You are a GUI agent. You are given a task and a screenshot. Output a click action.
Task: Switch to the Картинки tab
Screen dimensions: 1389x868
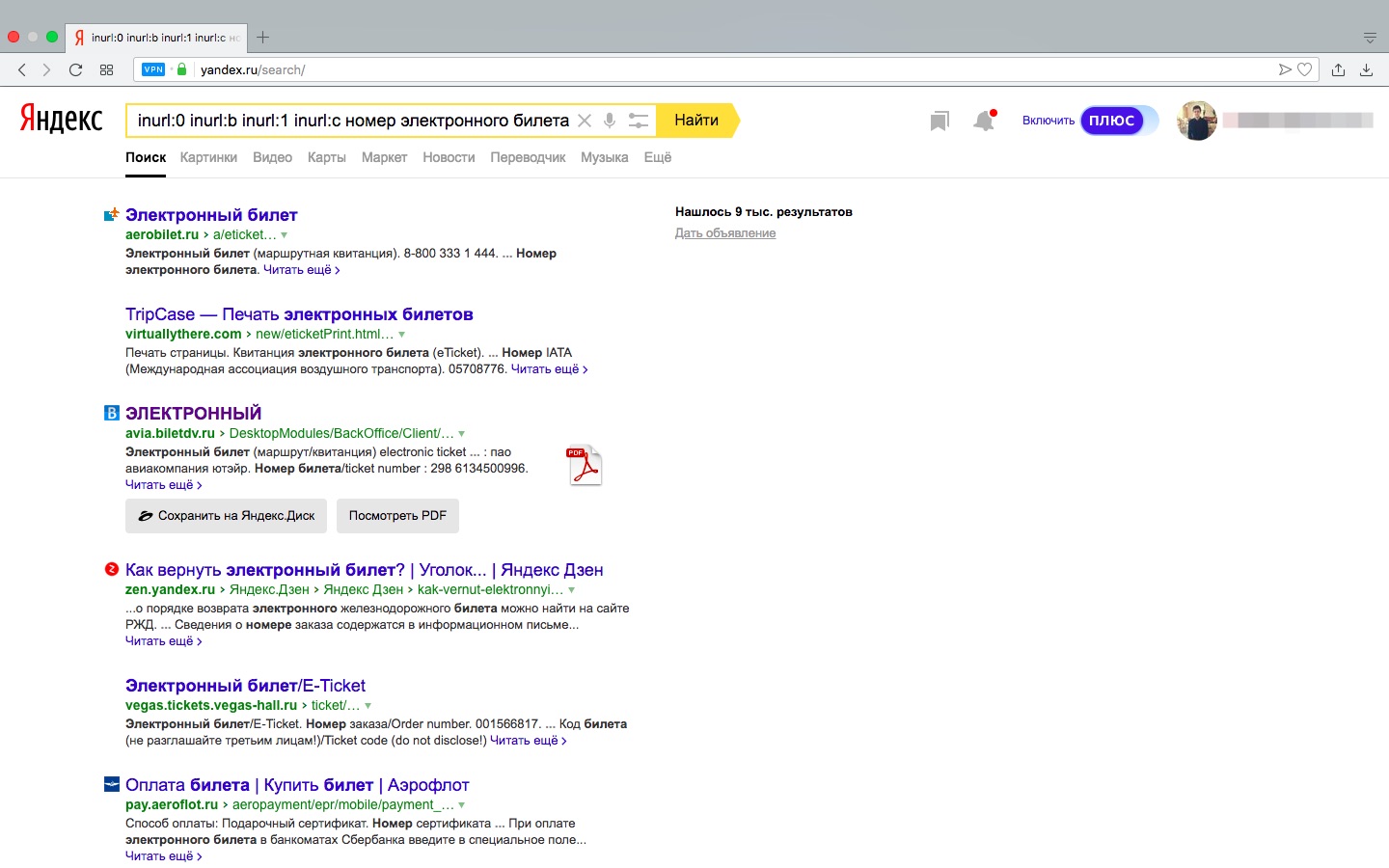click(208, 157)
